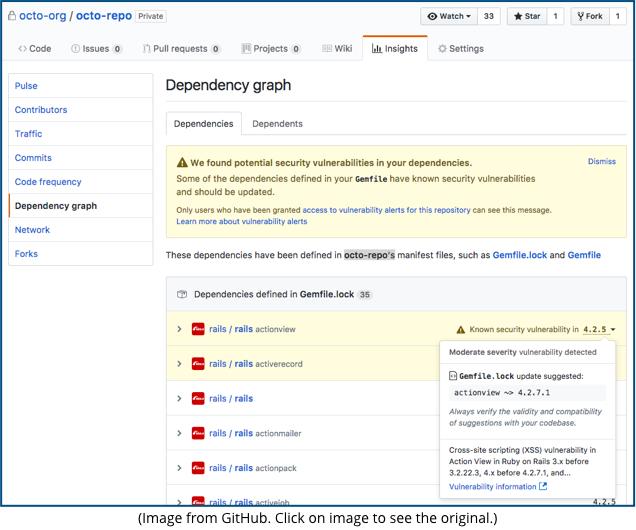
Task: Open Forks in the sidebar
Action: point(81,253)
